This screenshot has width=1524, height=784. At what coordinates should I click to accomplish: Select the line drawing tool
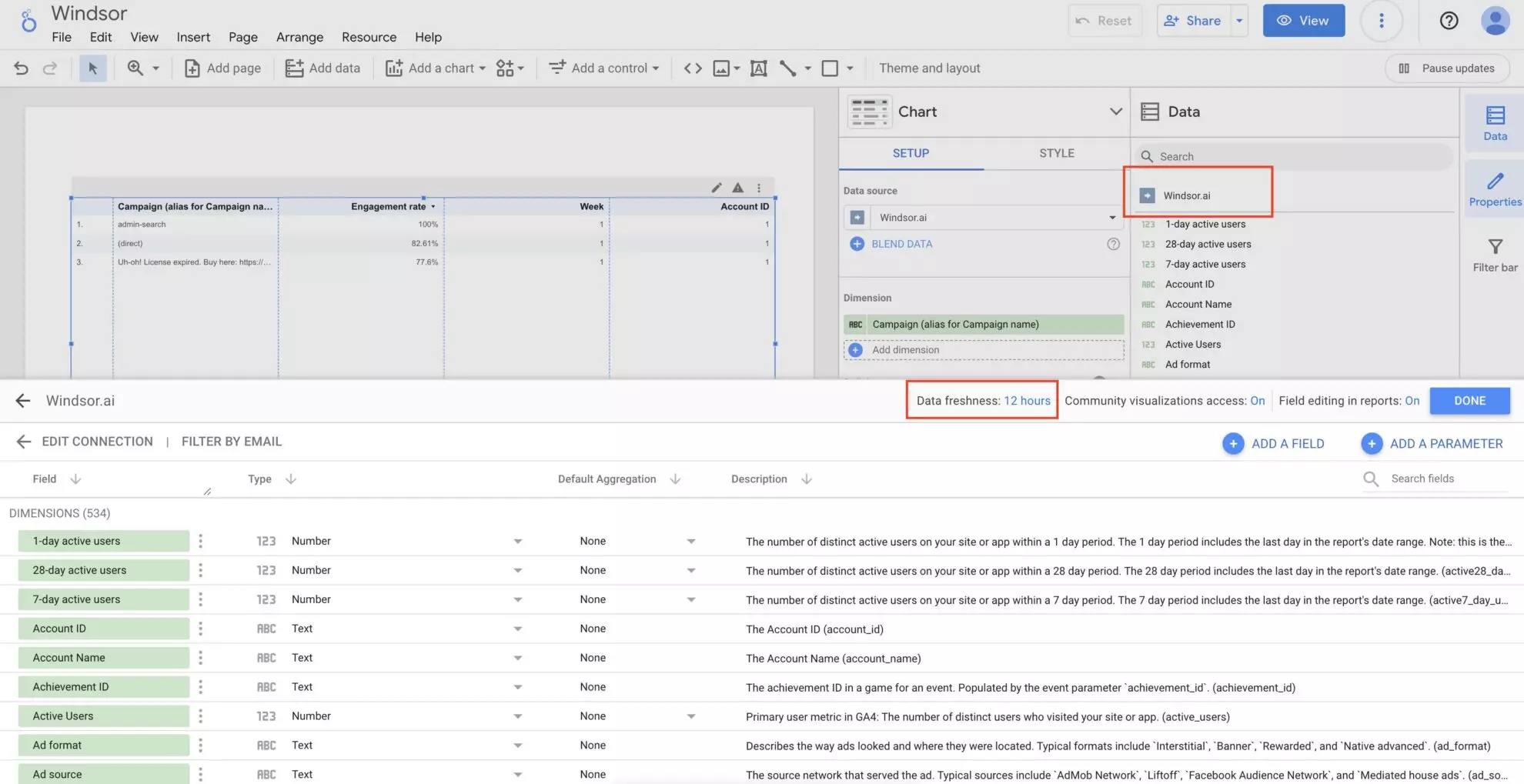point(787,68)
